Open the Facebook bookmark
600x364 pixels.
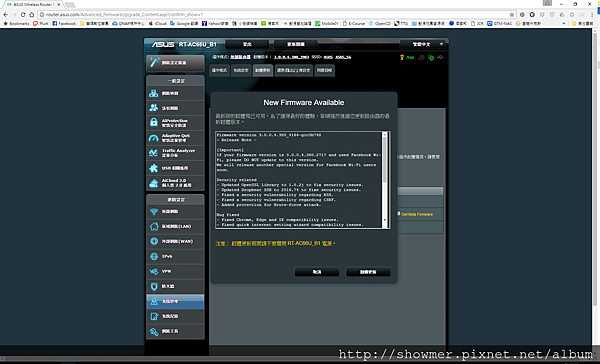(x=64, y=24)
